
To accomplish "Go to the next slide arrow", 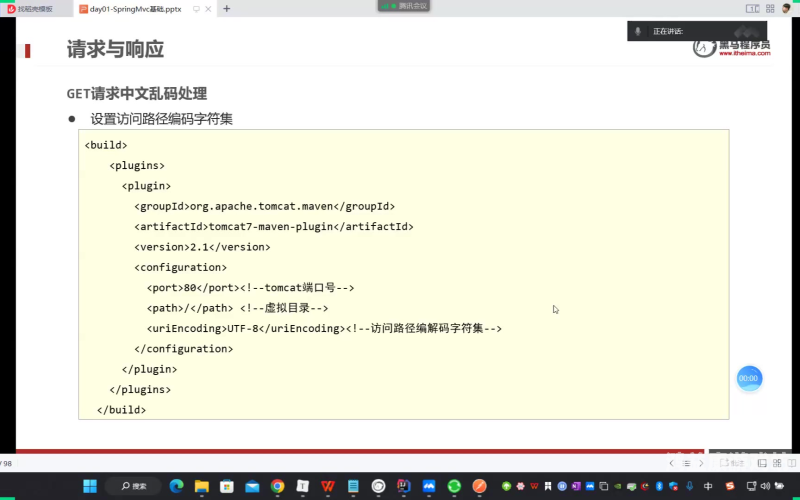I will pyautogui.click(x=701, y=463).
